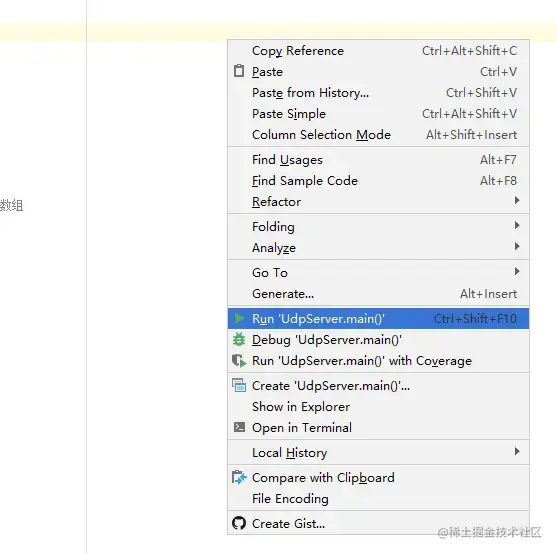
Task: Toggle Column Selection Mode
Action: (x=378, y=135)
